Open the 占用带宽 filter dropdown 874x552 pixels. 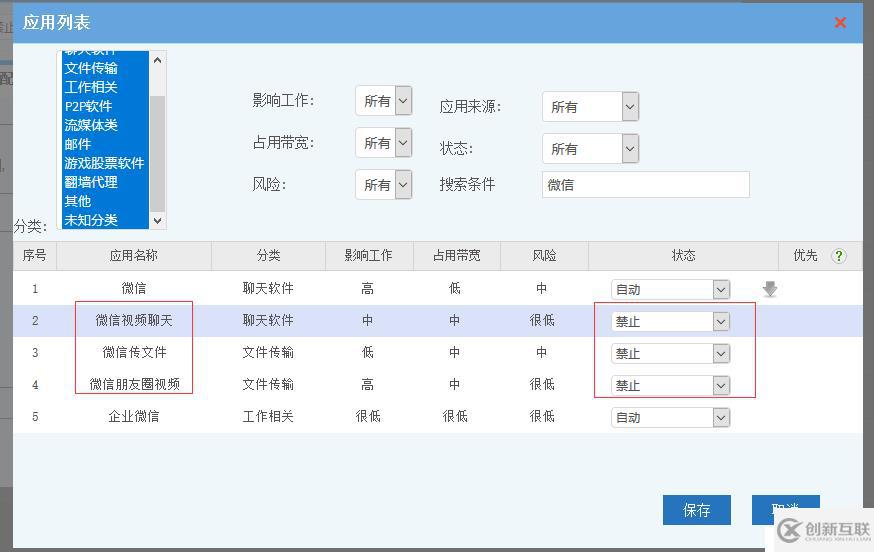coord(383,143)
